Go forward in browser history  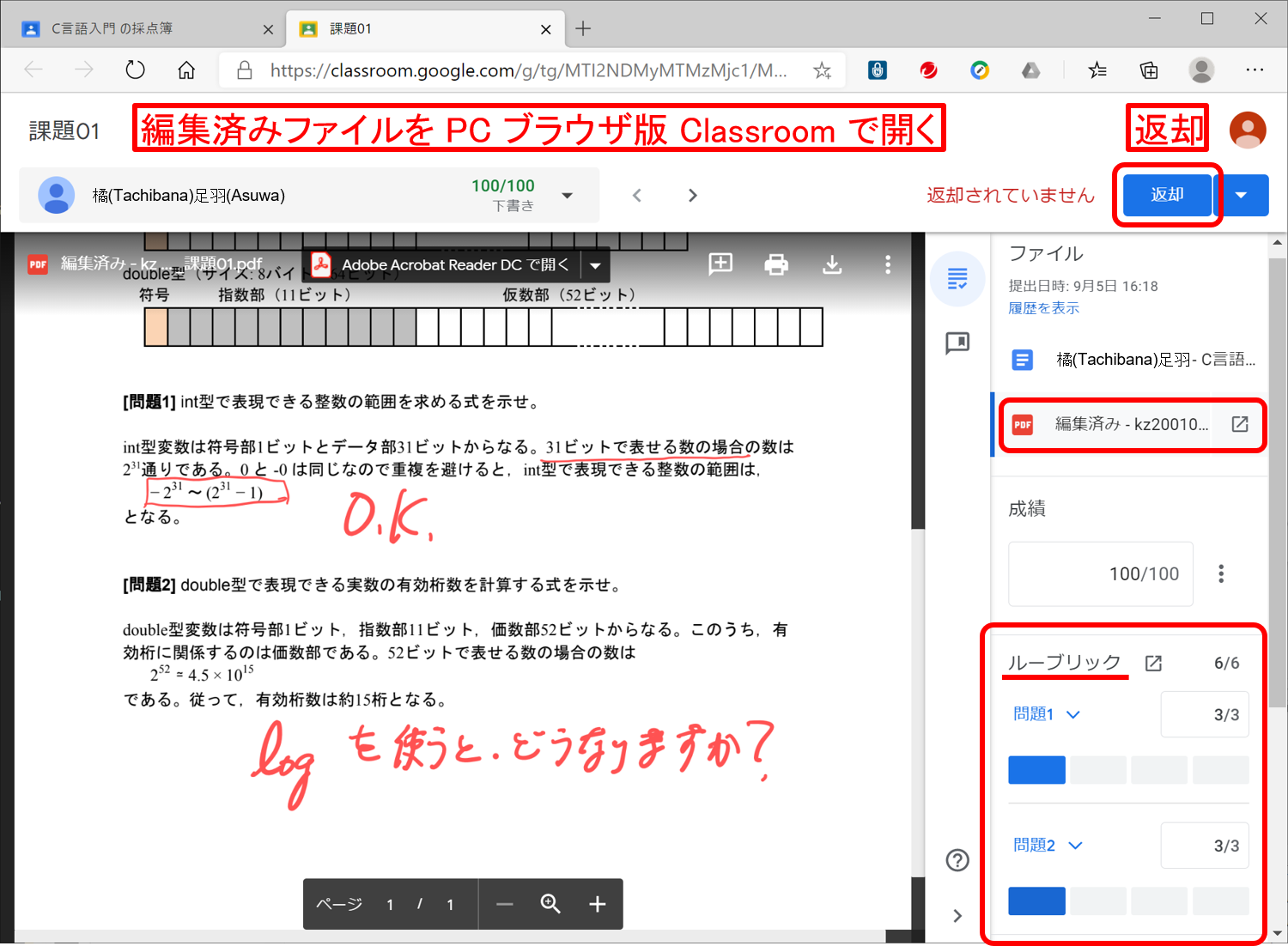coord(84,70)
